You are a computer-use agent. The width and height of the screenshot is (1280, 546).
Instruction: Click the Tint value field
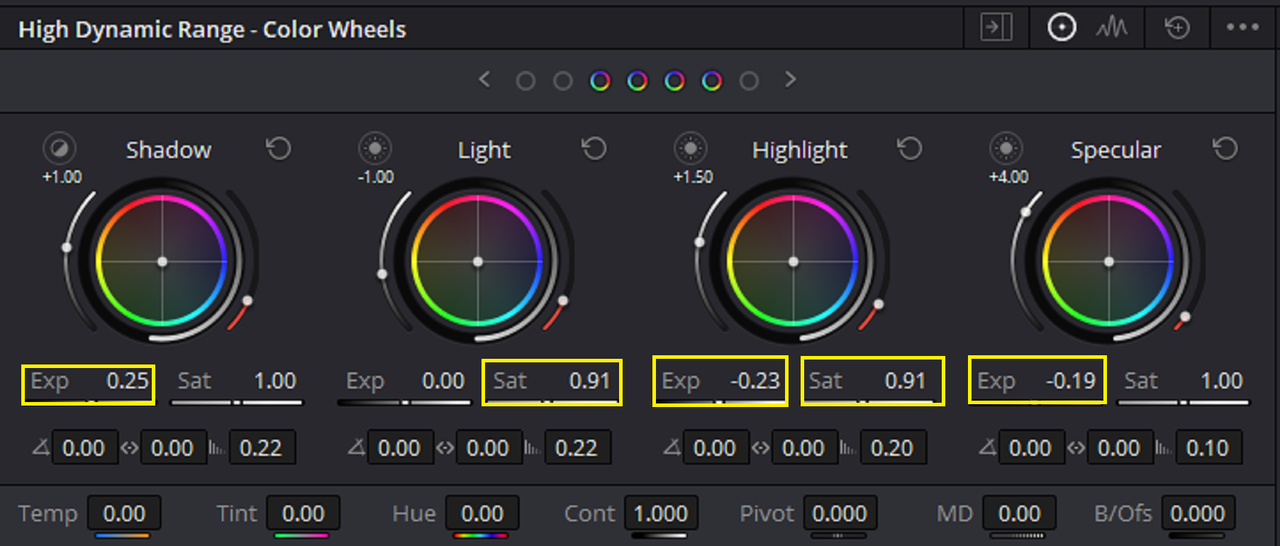pos(302,514)
